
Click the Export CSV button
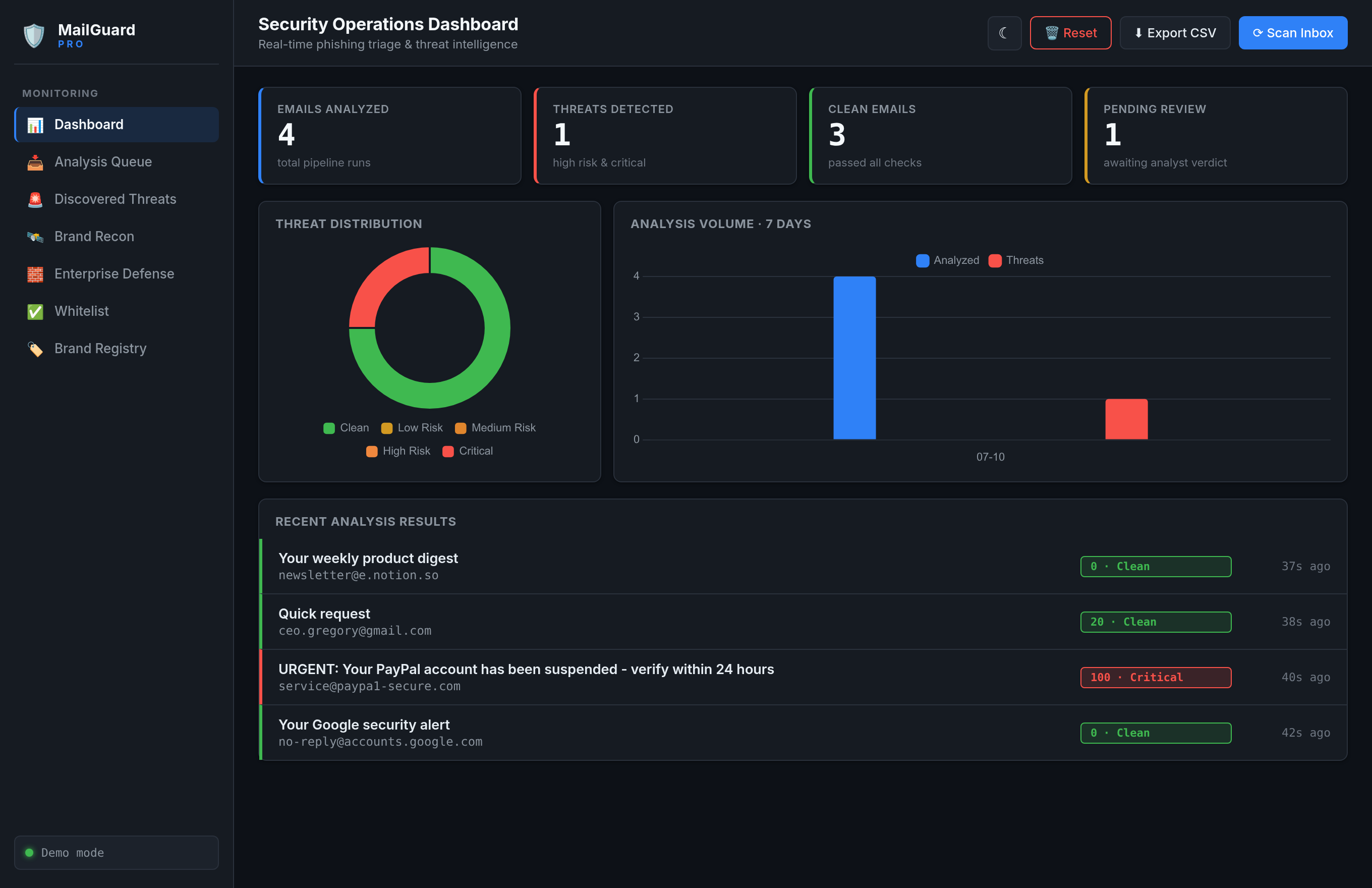coord(1175,33)
